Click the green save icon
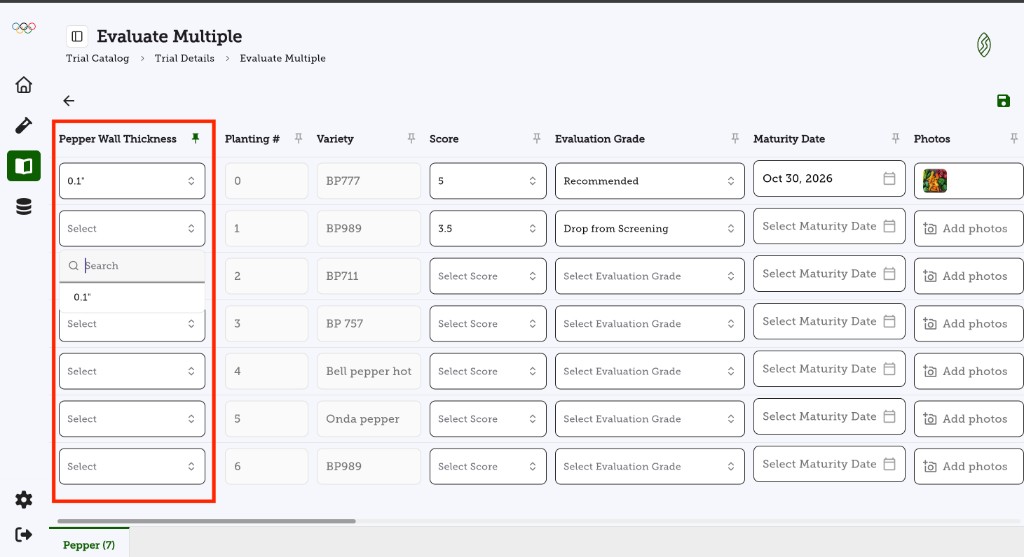This screenshot has height=557, width=1024. click(x=1003, y=101)
